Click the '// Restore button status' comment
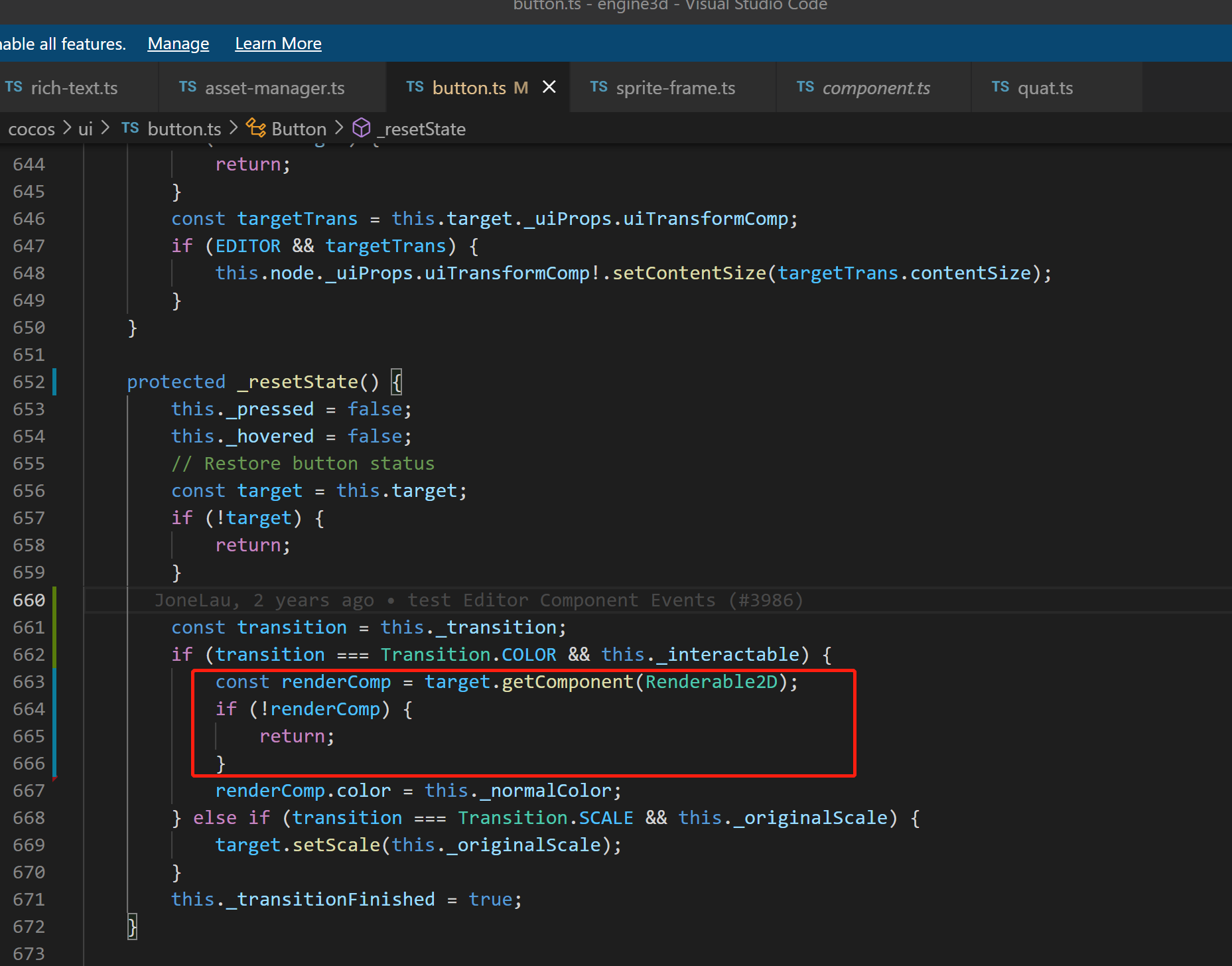The image size is (1232, 966). (x=303, y=464)
